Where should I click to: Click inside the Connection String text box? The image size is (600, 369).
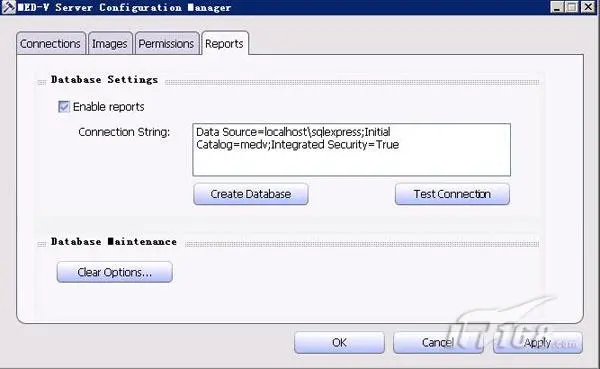[351, 150]
